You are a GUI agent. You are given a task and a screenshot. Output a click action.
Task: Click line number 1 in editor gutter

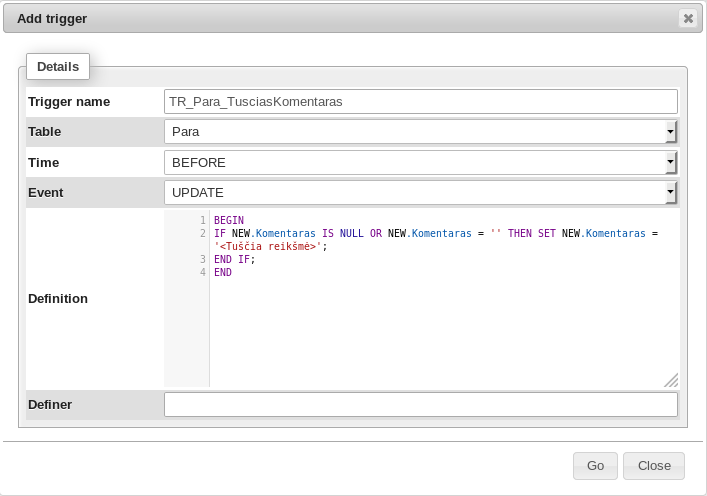(x=202, y=220)
